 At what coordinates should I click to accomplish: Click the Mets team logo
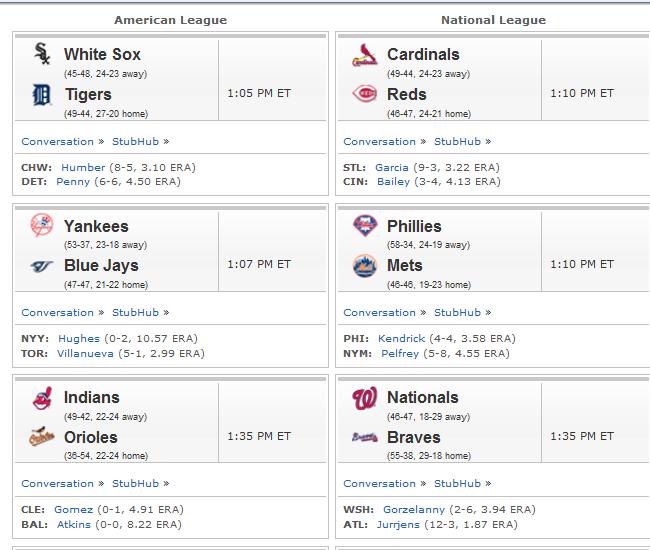tap(365, 266)
